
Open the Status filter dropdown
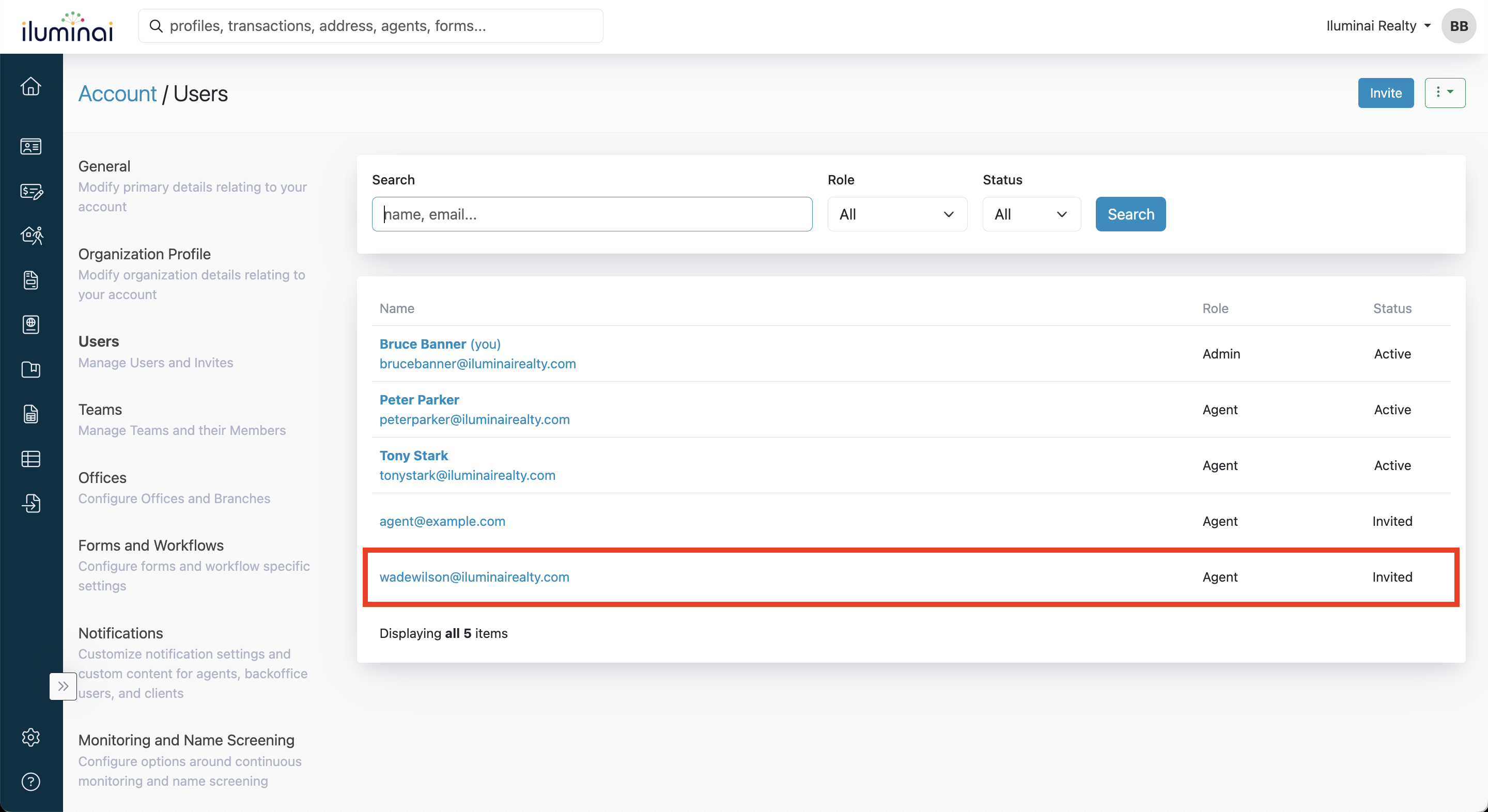click(x=1031, y=214)
